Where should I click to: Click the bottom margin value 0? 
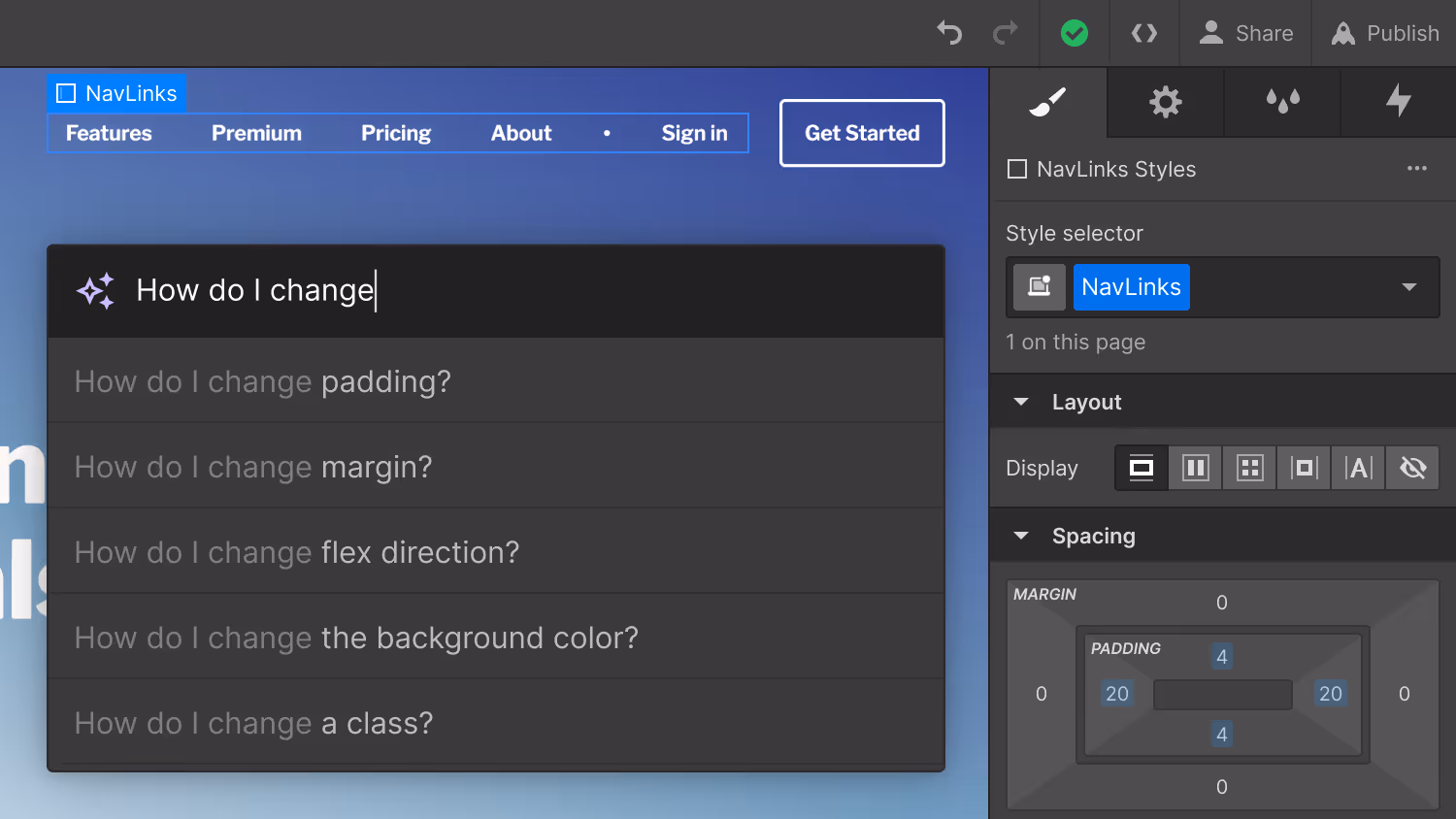(x=1222, y=787)
